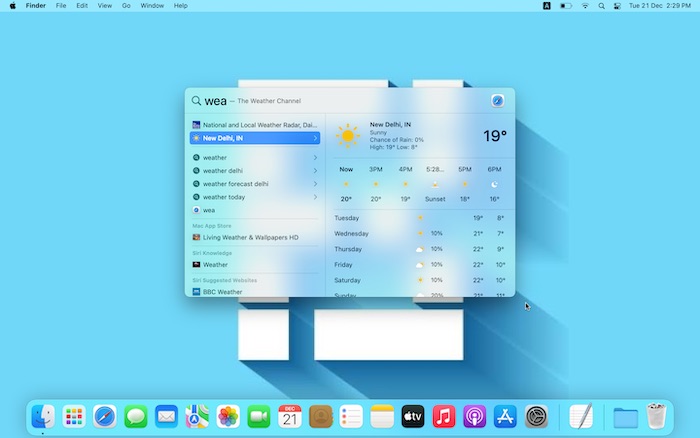The image size is (700, 438).
Task: Select National and Local Weather Radar result
Action: tap(254, 125)
